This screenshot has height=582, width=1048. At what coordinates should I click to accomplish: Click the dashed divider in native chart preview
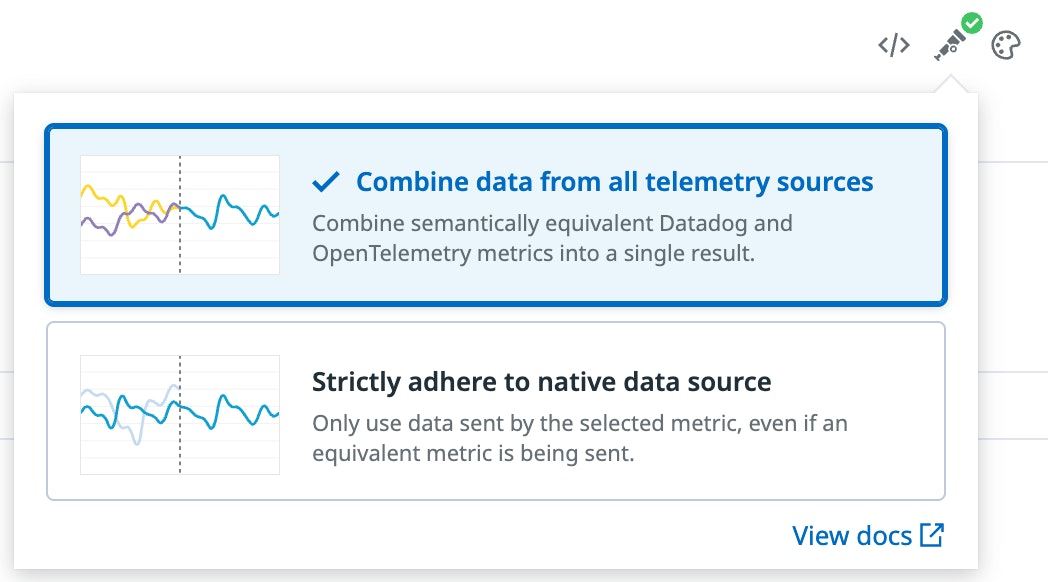(x=180, y=450)
